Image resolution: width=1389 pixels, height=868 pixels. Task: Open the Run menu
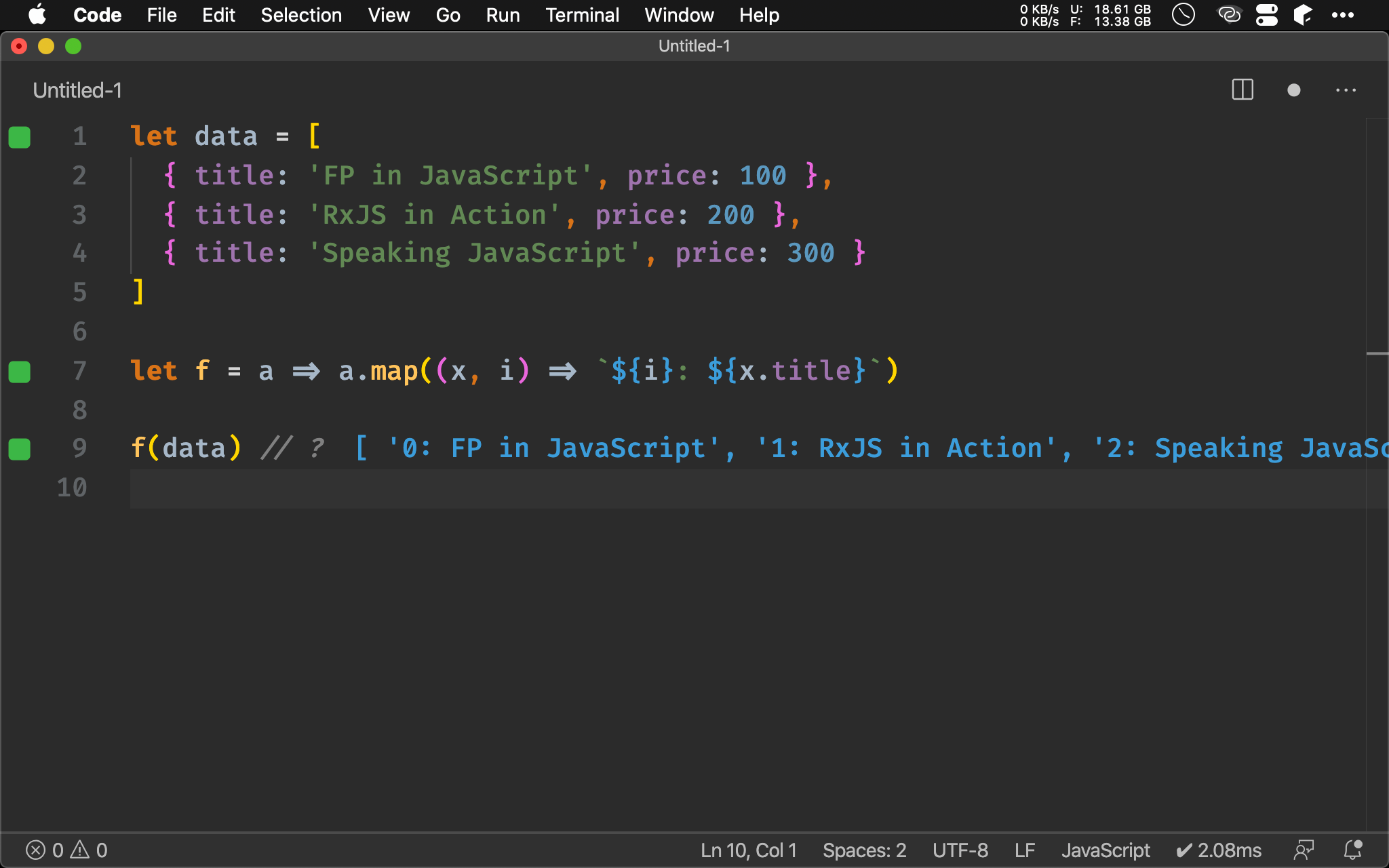pyautogui.click(x=503, y=15)
